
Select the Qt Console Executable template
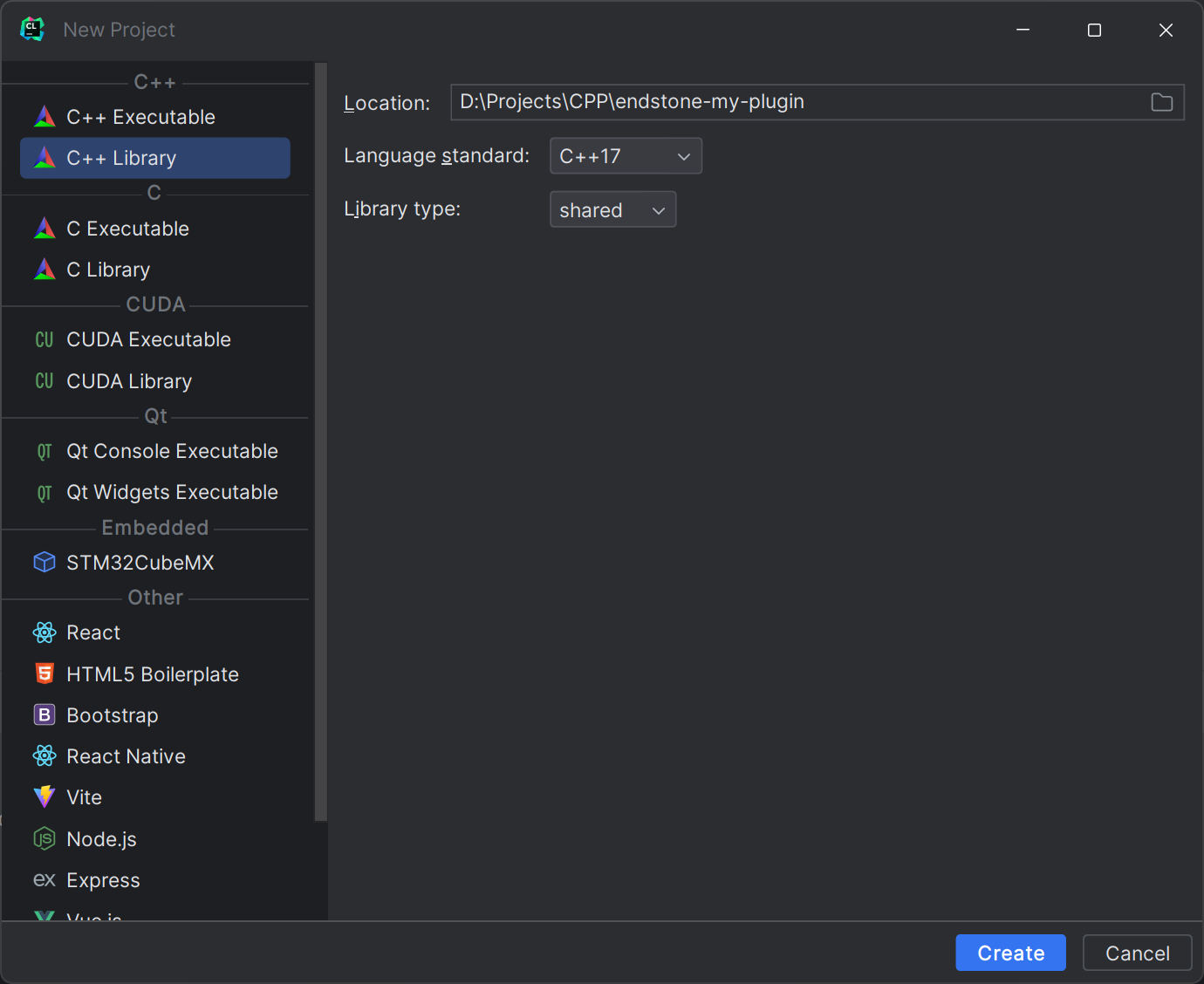tap(172, 451)
